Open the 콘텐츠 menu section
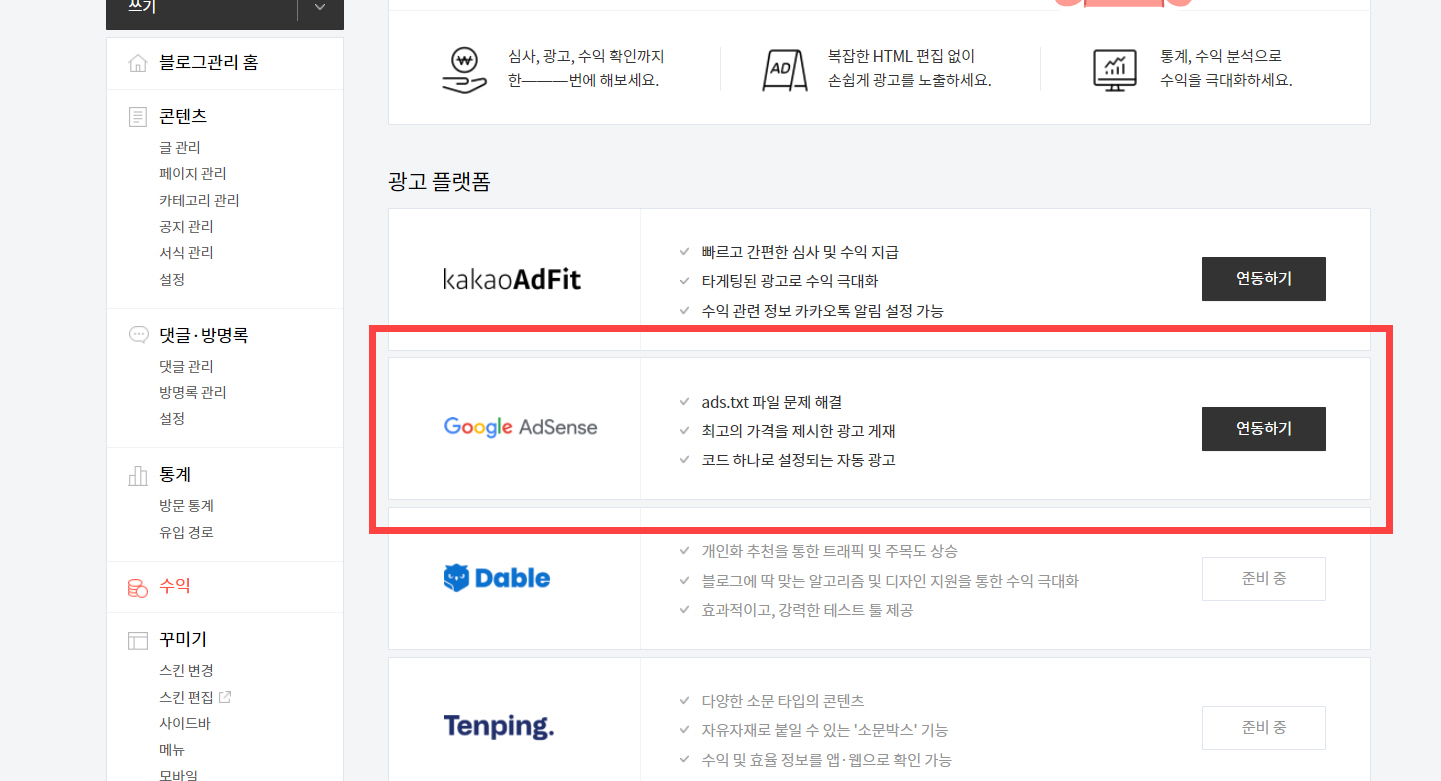Image resolution: width=1441 pixels, height=781 pixels. tap(183, 117)
